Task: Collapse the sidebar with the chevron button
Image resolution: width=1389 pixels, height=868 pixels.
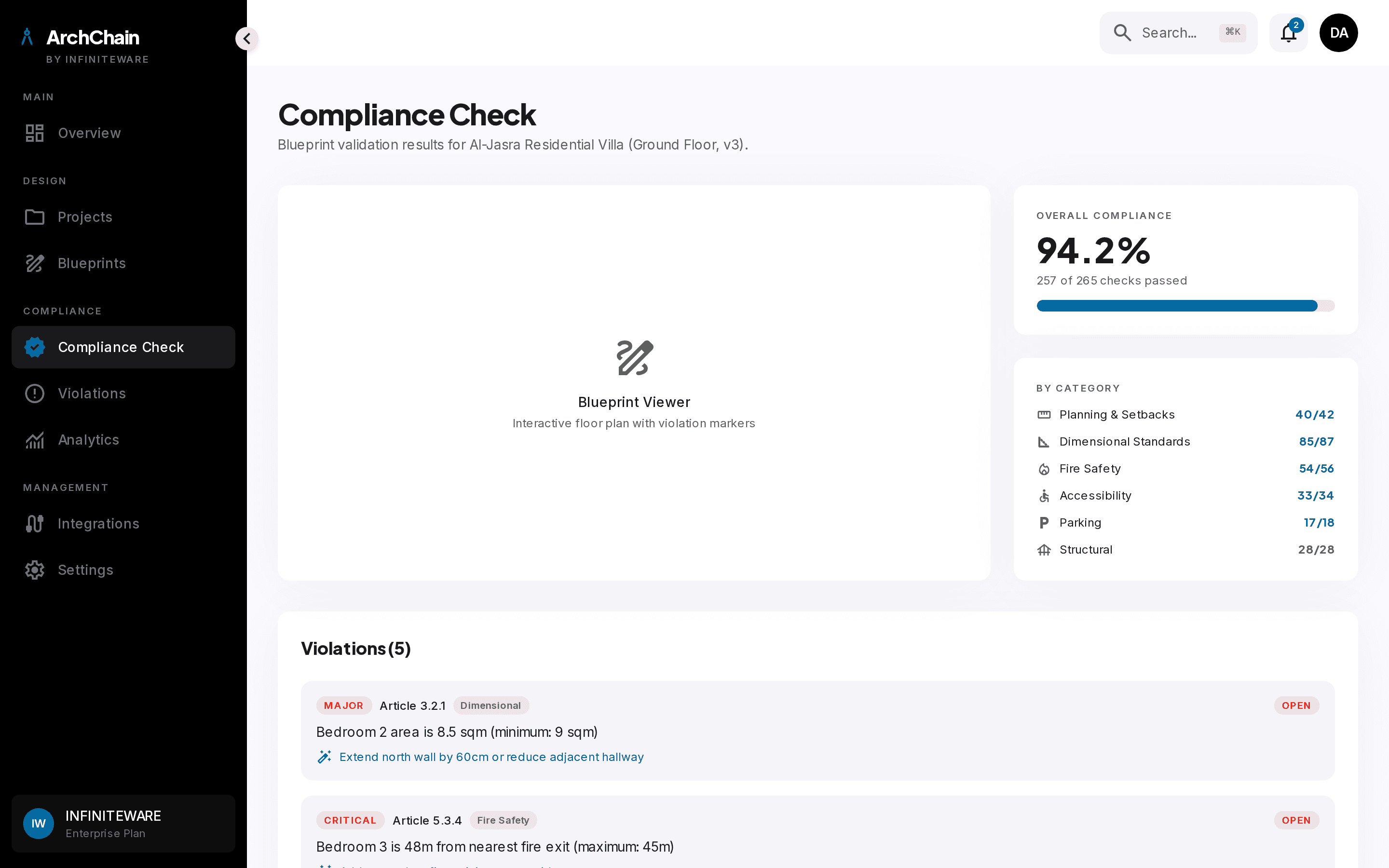Action: click(247, 39)
